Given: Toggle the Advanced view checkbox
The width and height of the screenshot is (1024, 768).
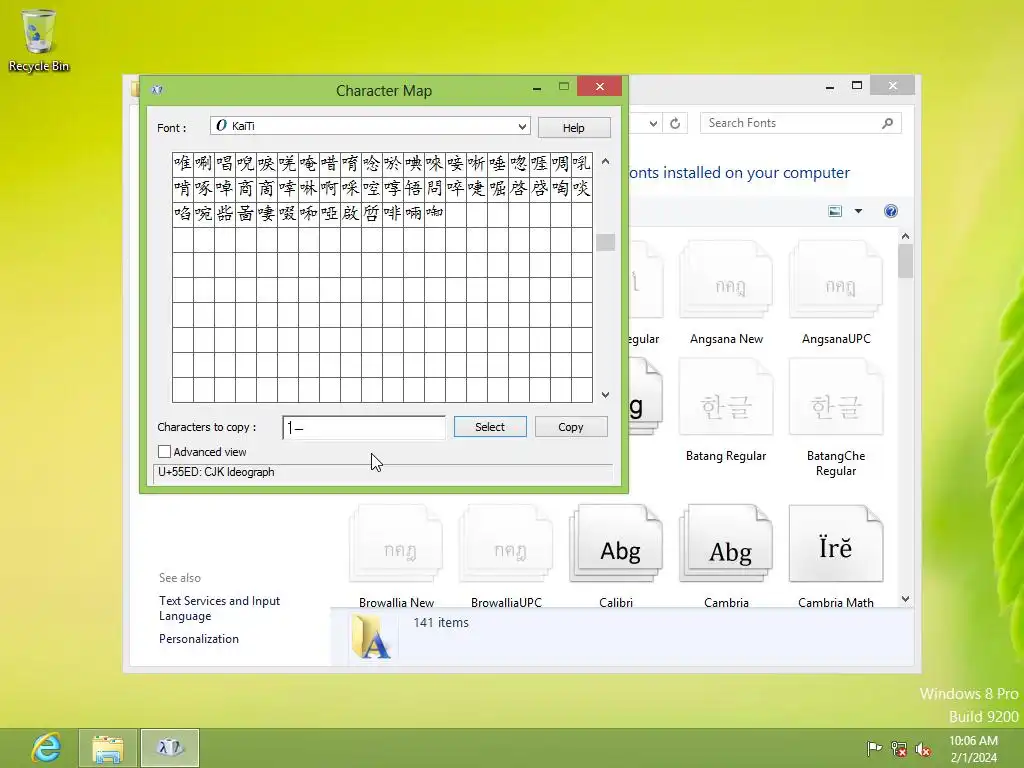Looking at the screenshot, I should pyautogui.click(x=165, y=452).
